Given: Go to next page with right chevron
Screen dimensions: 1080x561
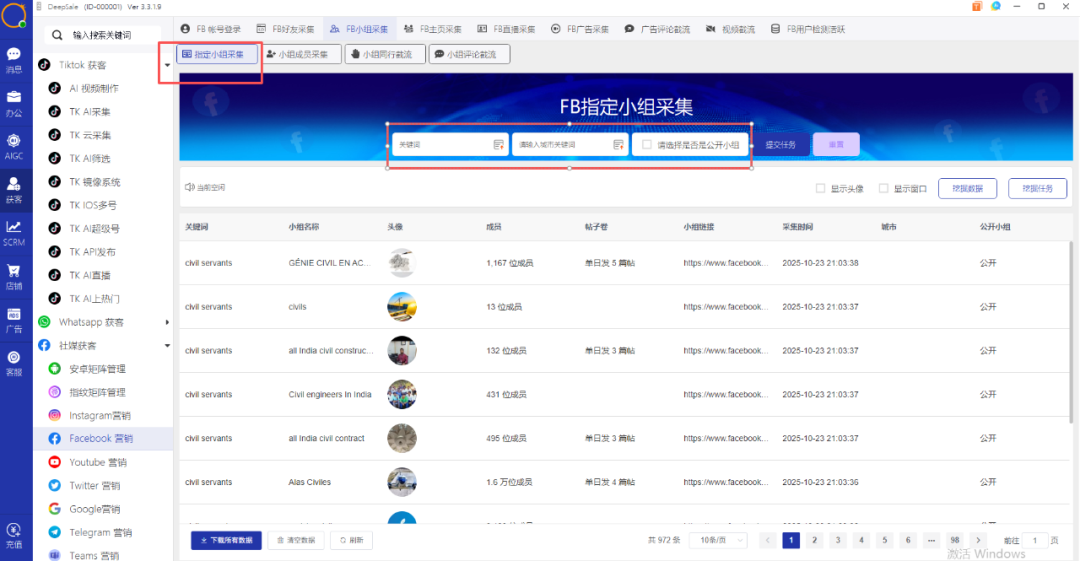Looking at the screenshot, I should pyautogui.click(x=978, y=540).
